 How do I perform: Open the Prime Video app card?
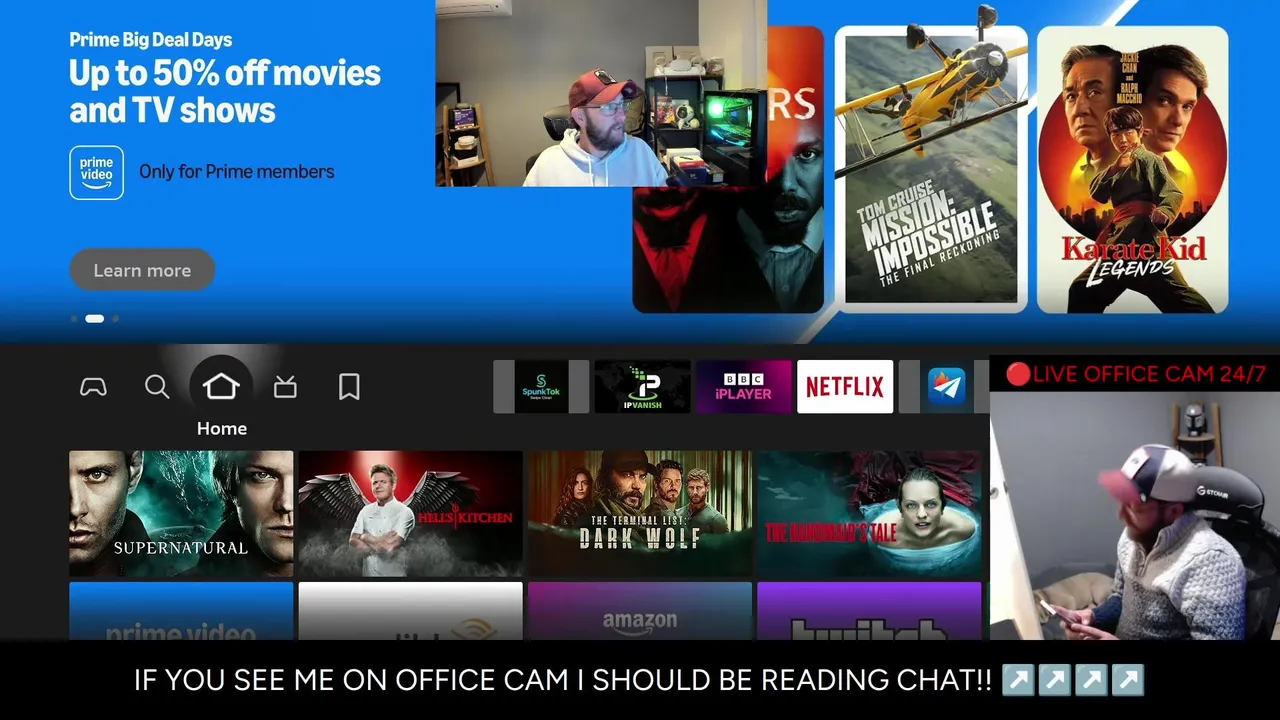pyautogui.click(x=181, y=611)
